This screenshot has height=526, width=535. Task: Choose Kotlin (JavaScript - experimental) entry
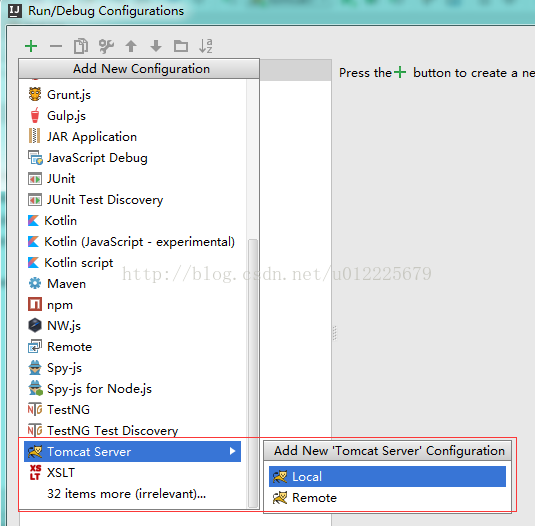pos(132,242)
